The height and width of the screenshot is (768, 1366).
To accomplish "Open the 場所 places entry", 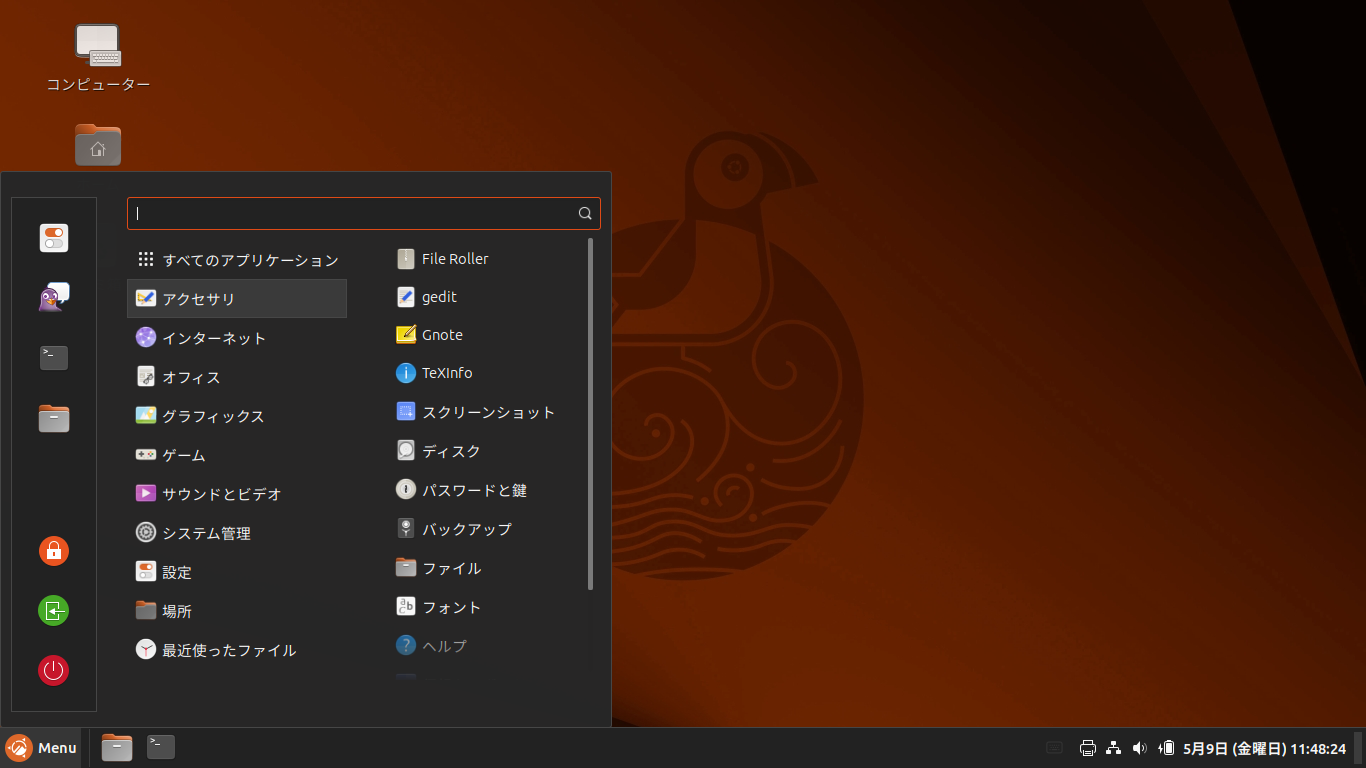I will pyautogui.click(x=175, y=610).
